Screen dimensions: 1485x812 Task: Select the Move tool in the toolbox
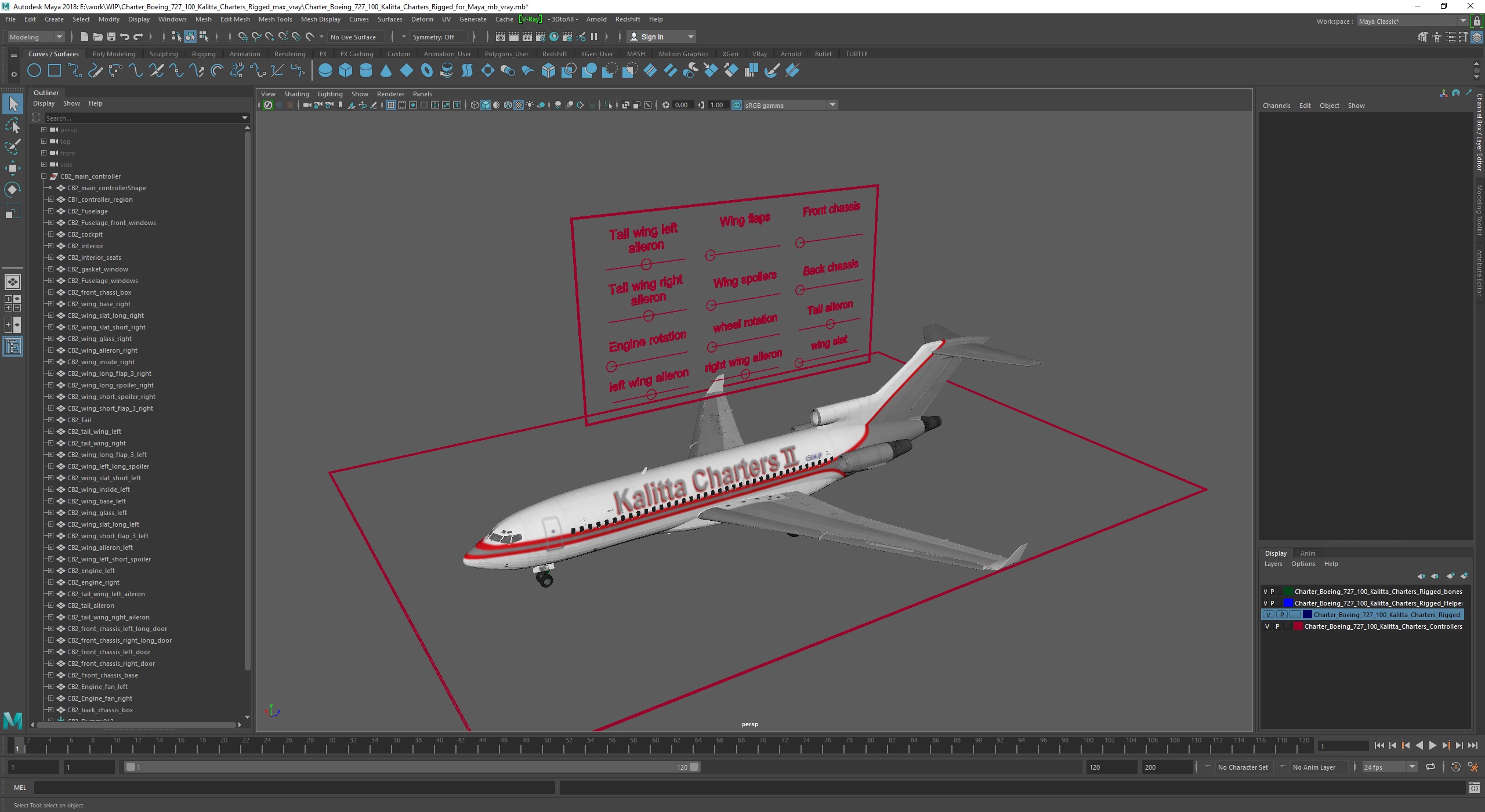point(13,168)
